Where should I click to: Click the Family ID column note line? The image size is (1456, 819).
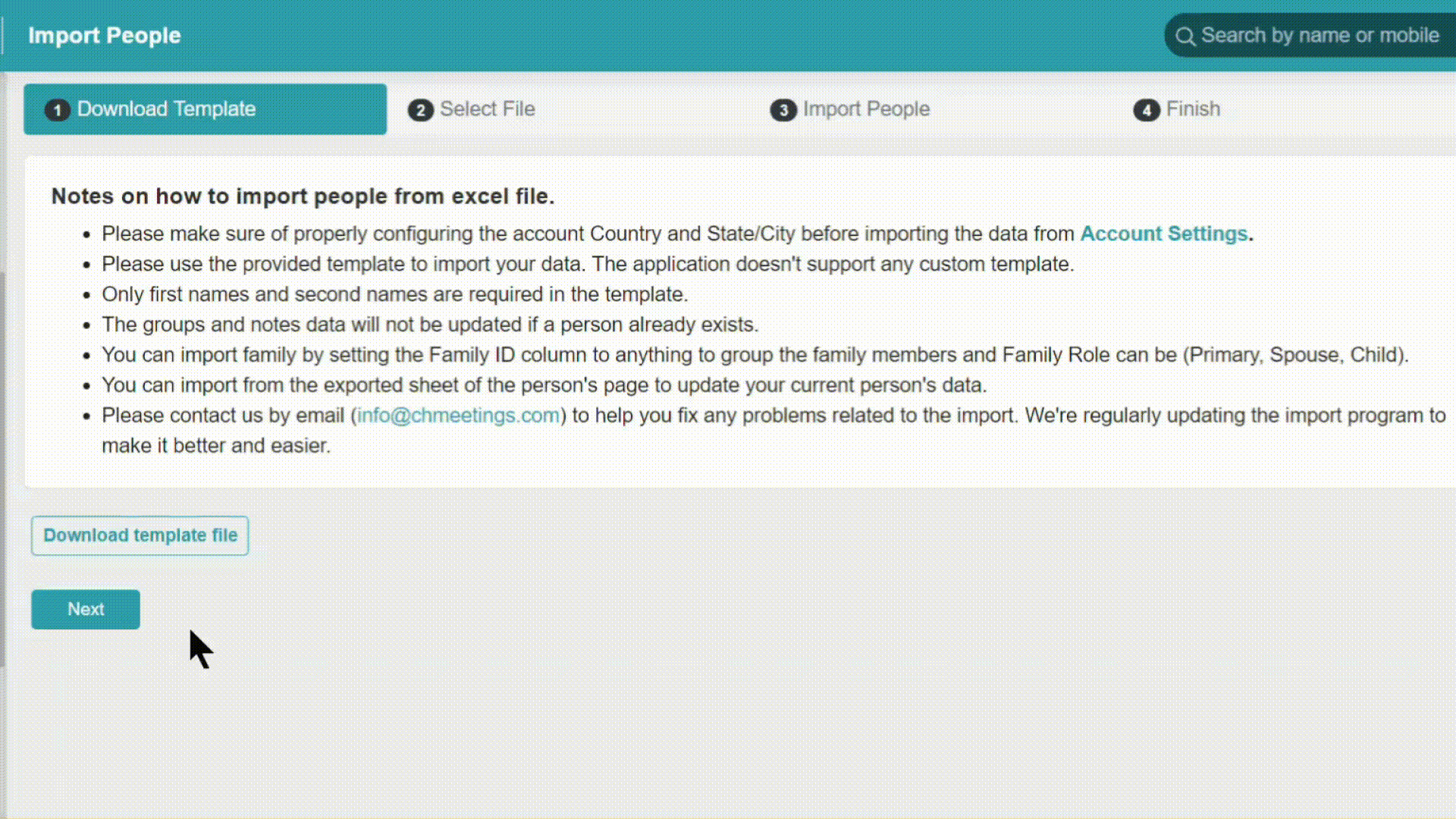point(755,355)
